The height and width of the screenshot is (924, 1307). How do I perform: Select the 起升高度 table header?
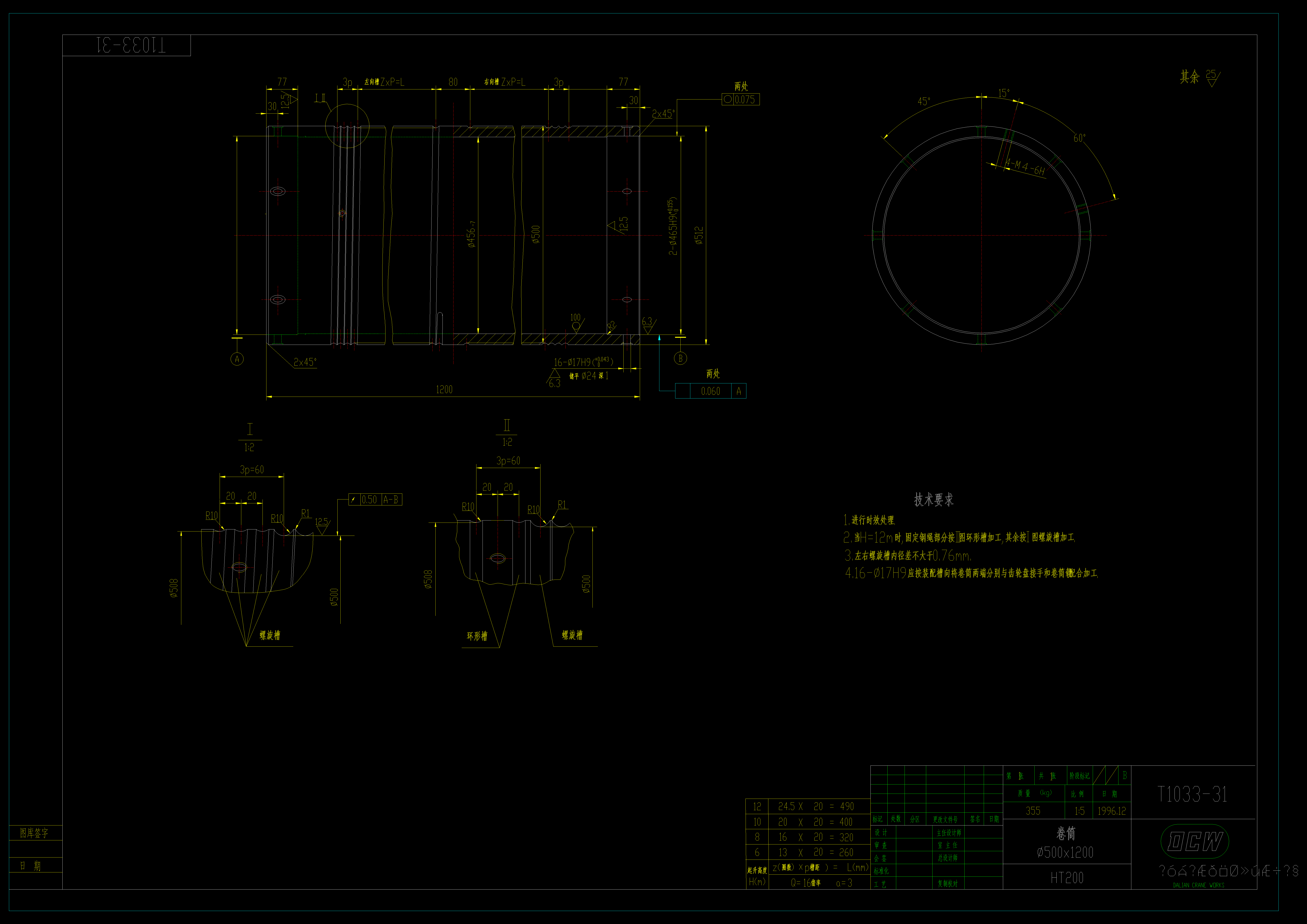click(x=757, y=871)
